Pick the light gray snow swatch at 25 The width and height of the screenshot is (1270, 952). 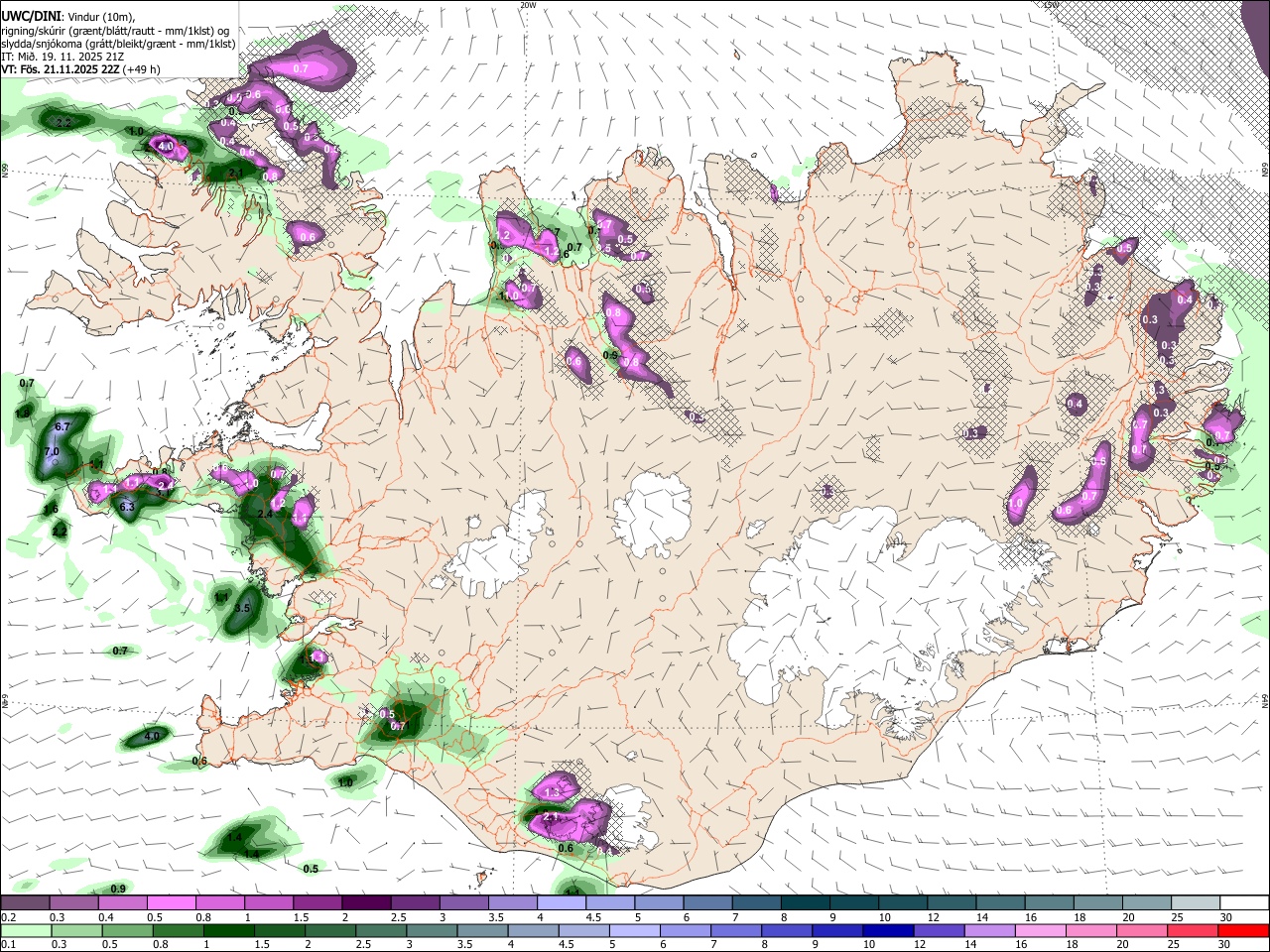point(1197,903)
